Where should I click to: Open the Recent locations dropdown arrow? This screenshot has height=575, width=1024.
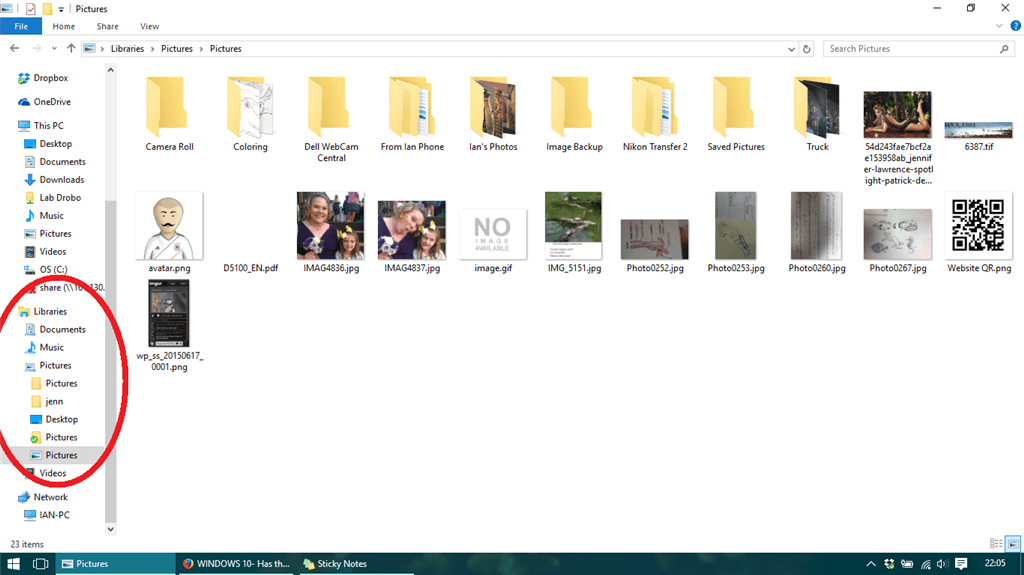pyautogui.click(x=55, y=48)
